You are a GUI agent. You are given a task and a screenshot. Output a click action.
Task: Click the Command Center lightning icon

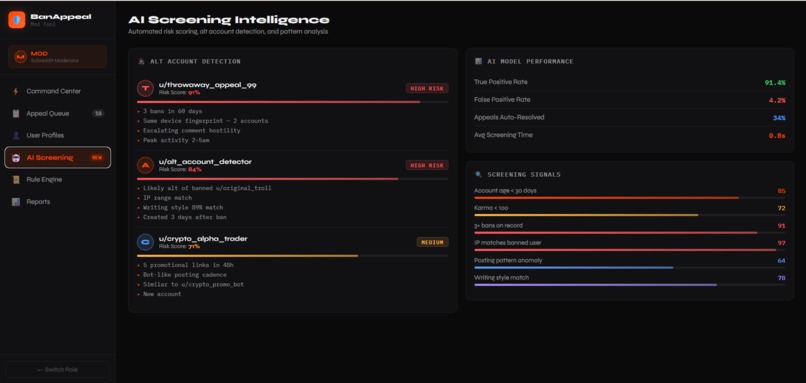[15, 92]
